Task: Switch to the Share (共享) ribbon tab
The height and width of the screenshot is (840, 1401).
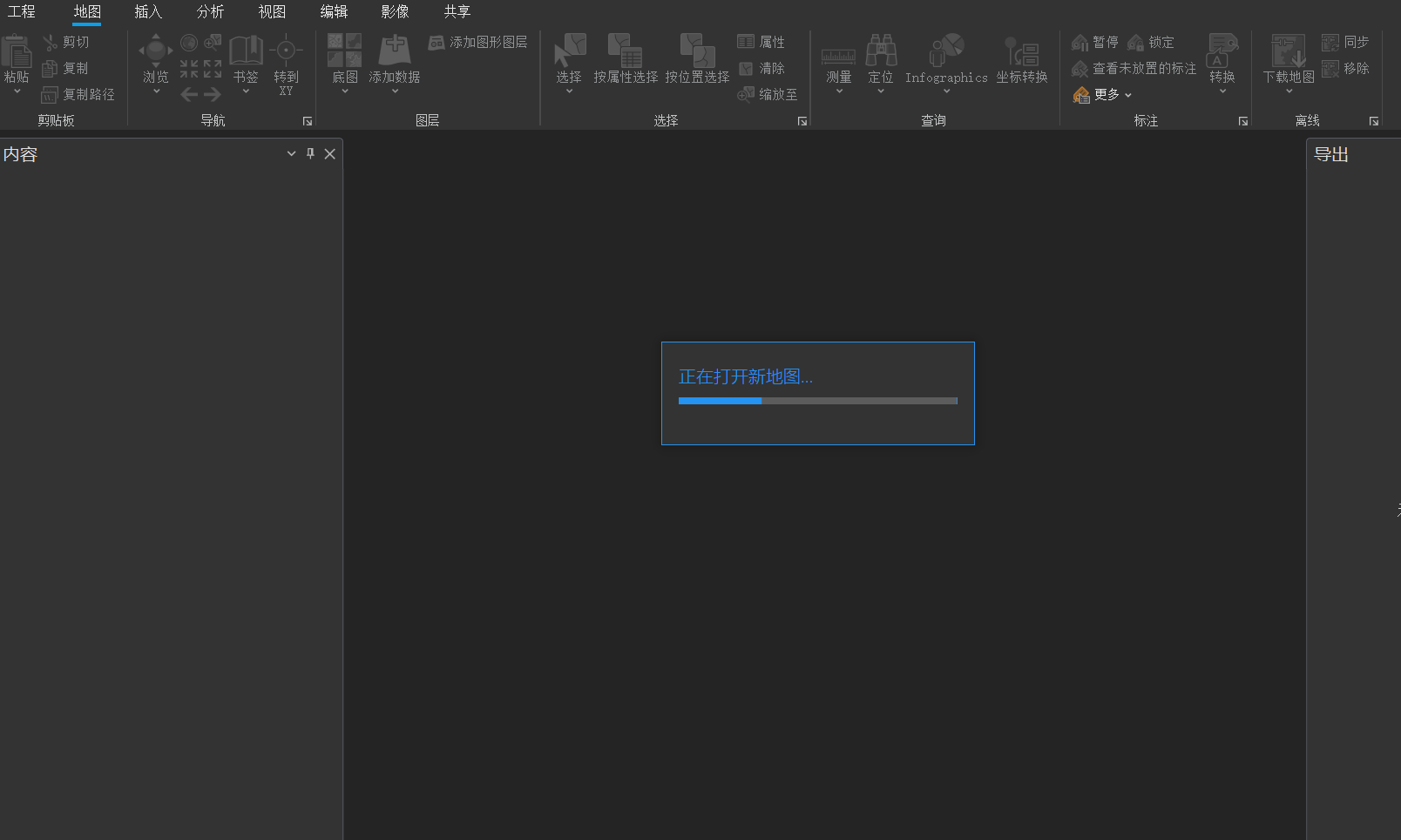Action: (457, 11)
